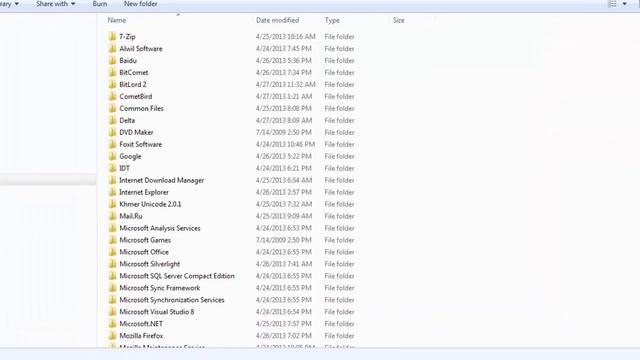Click the Microsoft.NET folder icon
The width and height of the screenshot is (640, 360).
[x=112, y=324]
